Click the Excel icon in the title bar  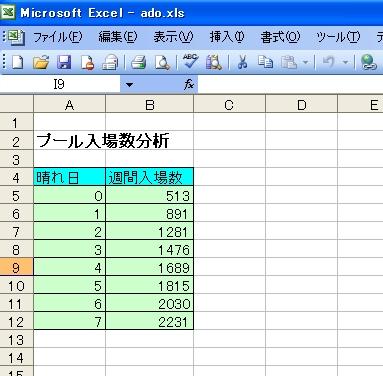point(8,12)
